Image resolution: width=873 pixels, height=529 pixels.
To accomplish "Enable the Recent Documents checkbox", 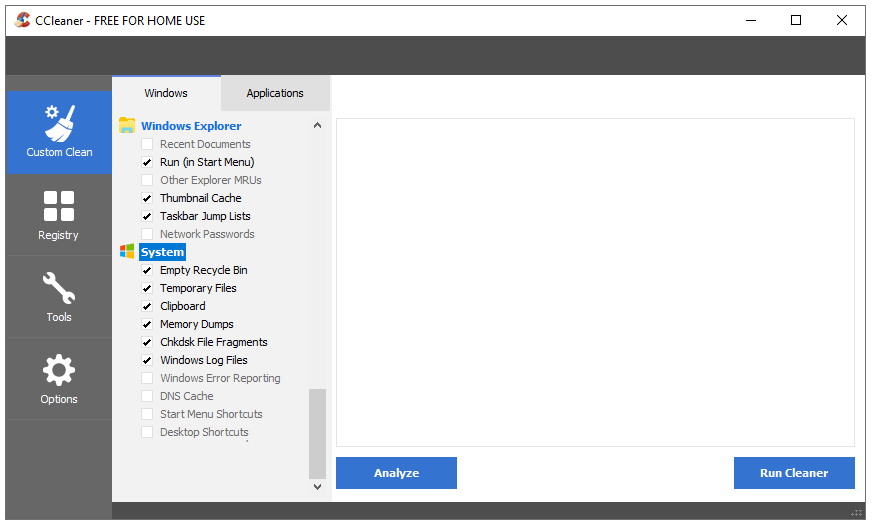I will point(147,144).
